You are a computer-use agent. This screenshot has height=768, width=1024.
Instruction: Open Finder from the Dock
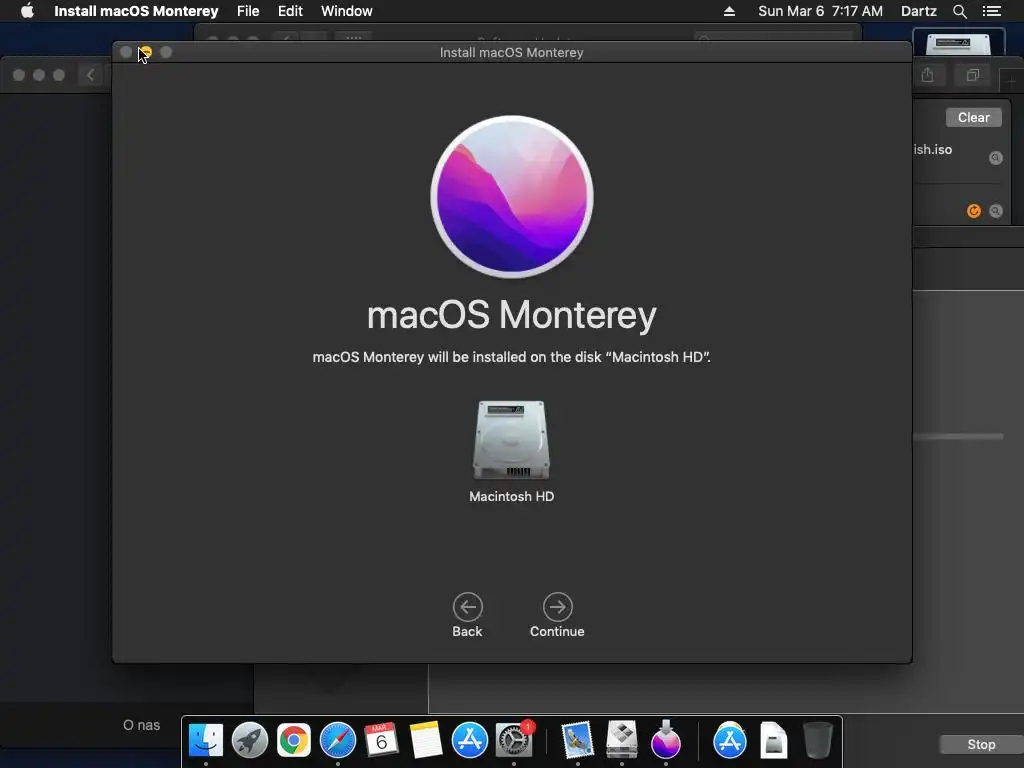coord(206,741)
